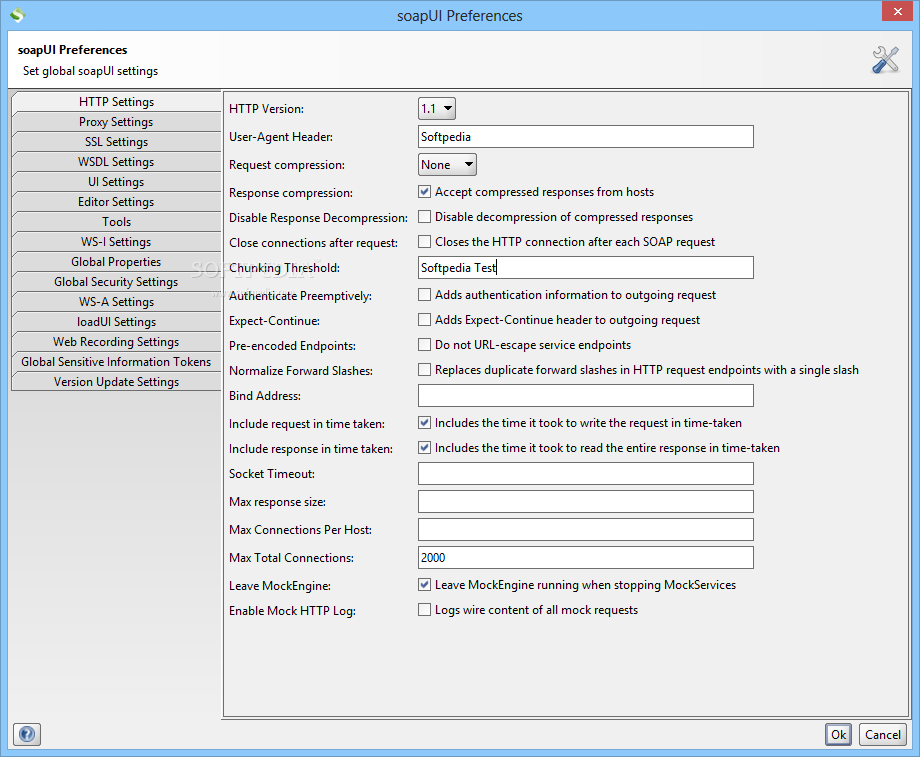Switch to loadUI Settings tab
This screenshot has height=757, width=920.
coord(116,321)
